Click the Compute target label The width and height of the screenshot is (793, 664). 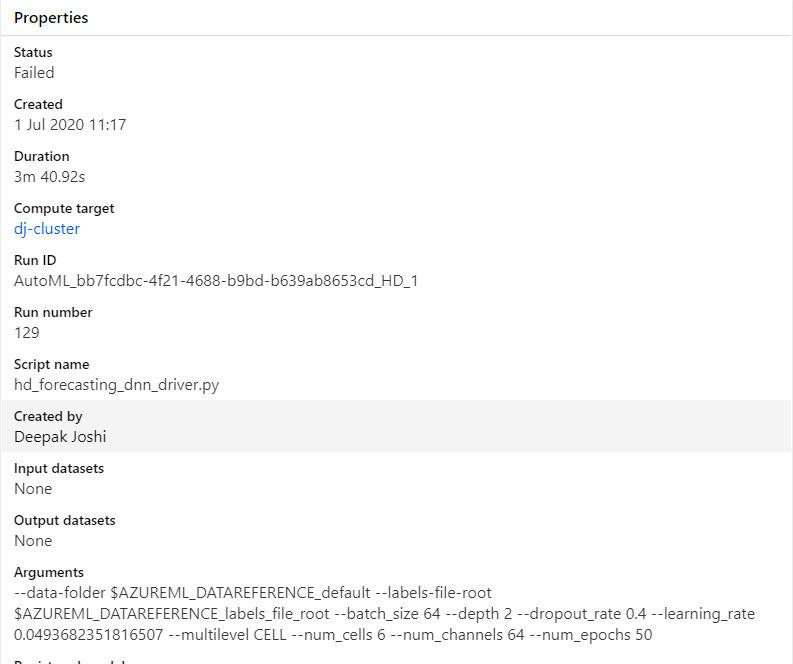point(64,208)
